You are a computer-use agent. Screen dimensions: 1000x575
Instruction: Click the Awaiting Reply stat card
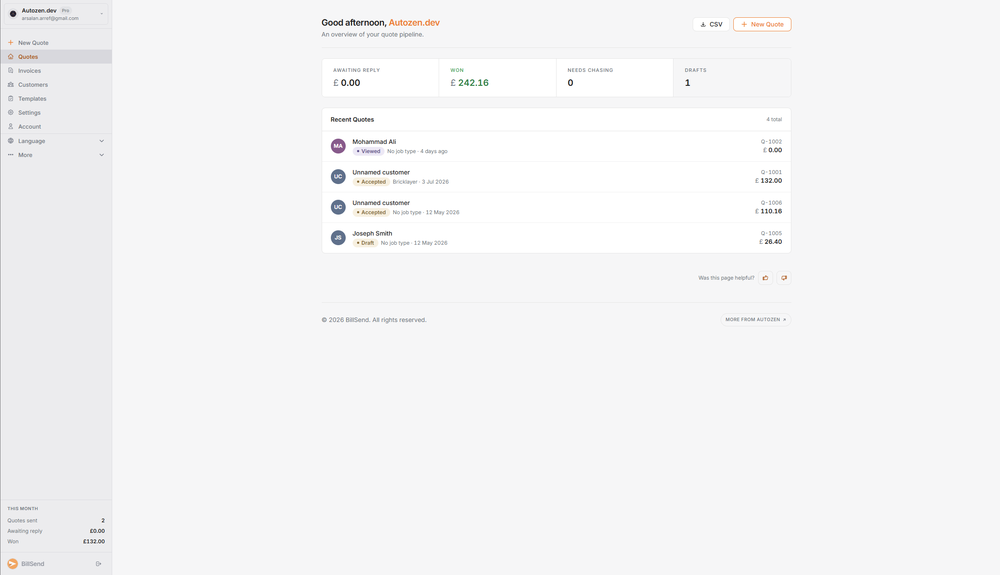[x=380, y=78]
